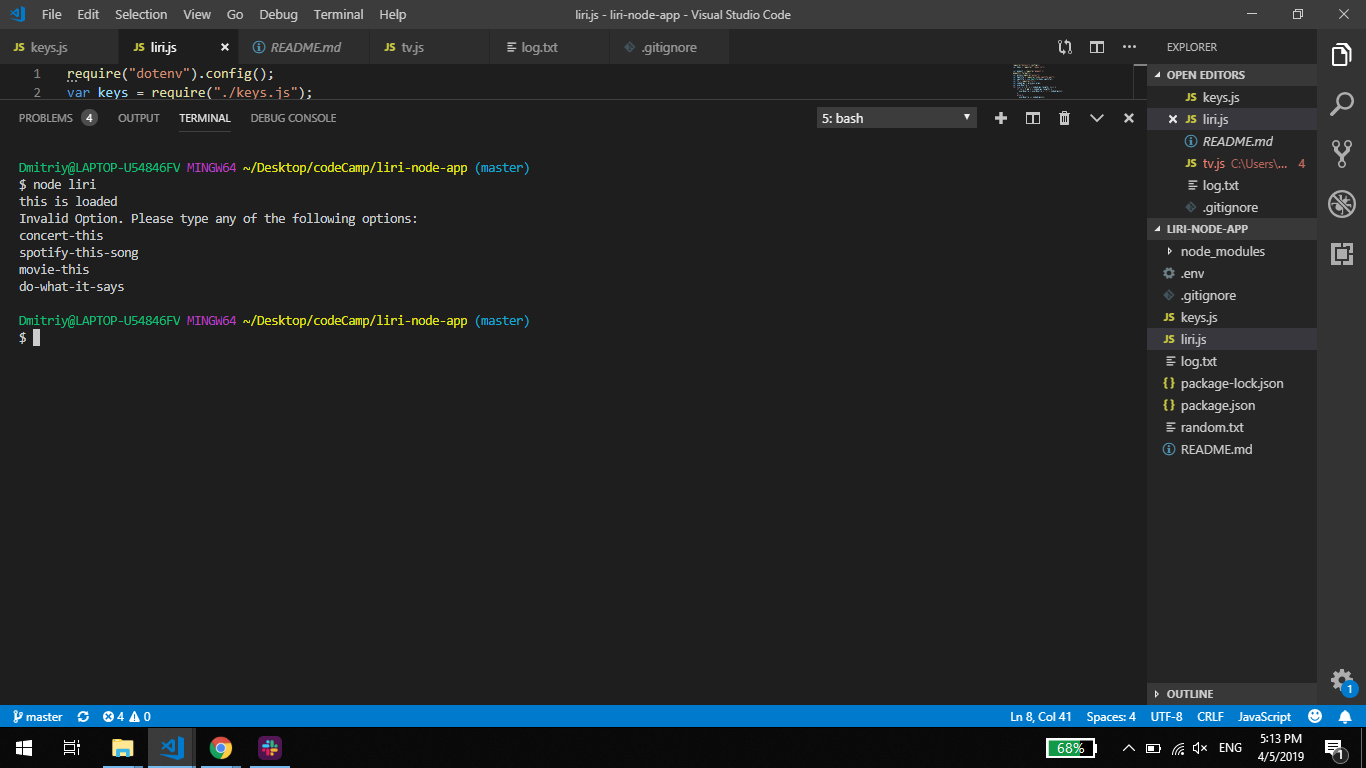This screenshot has width=1366, height=768.
Task: Open the Selection menu
Action: coord(141,14)
